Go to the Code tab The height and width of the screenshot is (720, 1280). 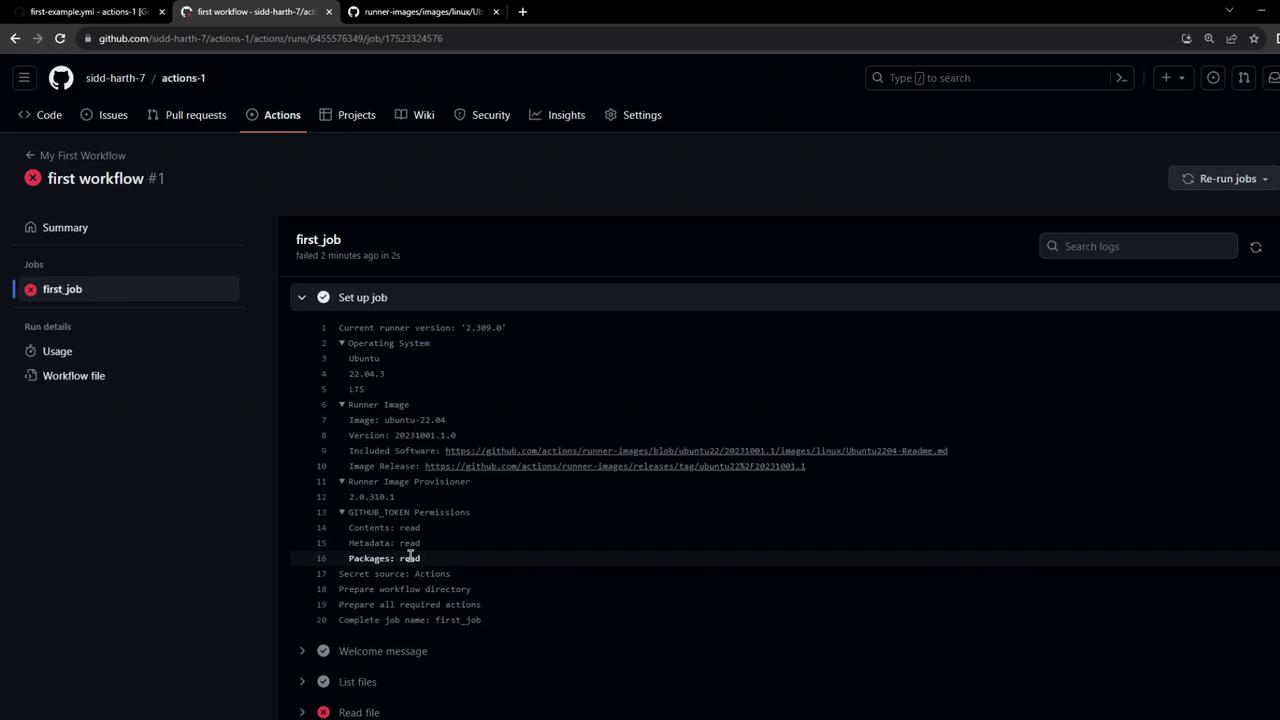click(x=40, y=115)
